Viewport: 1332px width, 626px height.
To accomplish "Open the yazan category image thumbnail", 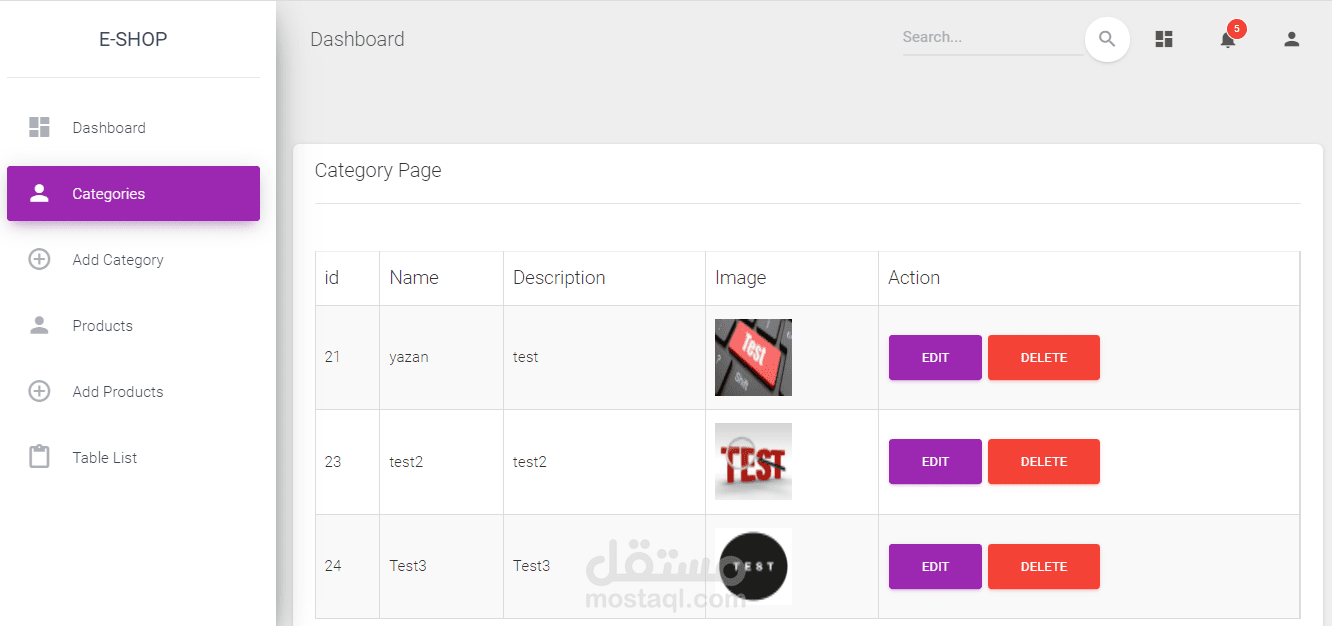I will pyautogui.click(x=753, y=358).
